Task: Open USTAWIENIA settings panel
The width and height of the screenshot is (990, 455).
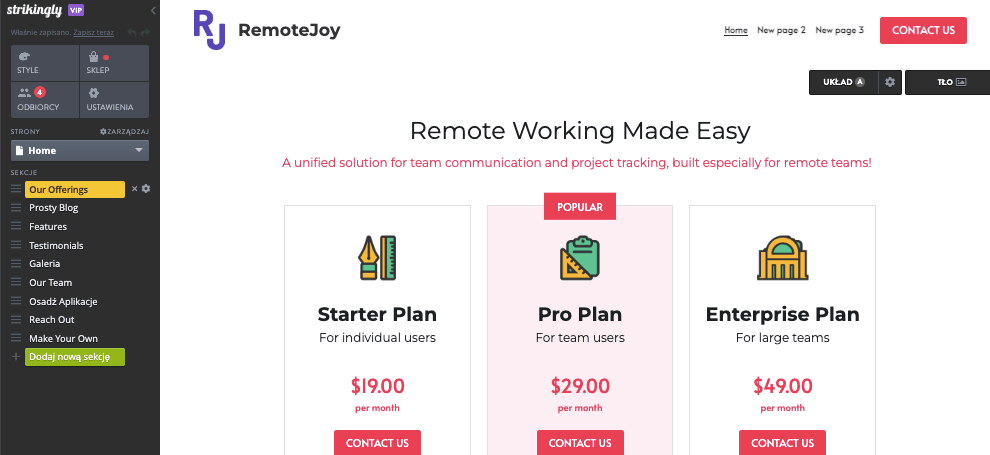Action: pyautogui.click(x=115, y=100)
